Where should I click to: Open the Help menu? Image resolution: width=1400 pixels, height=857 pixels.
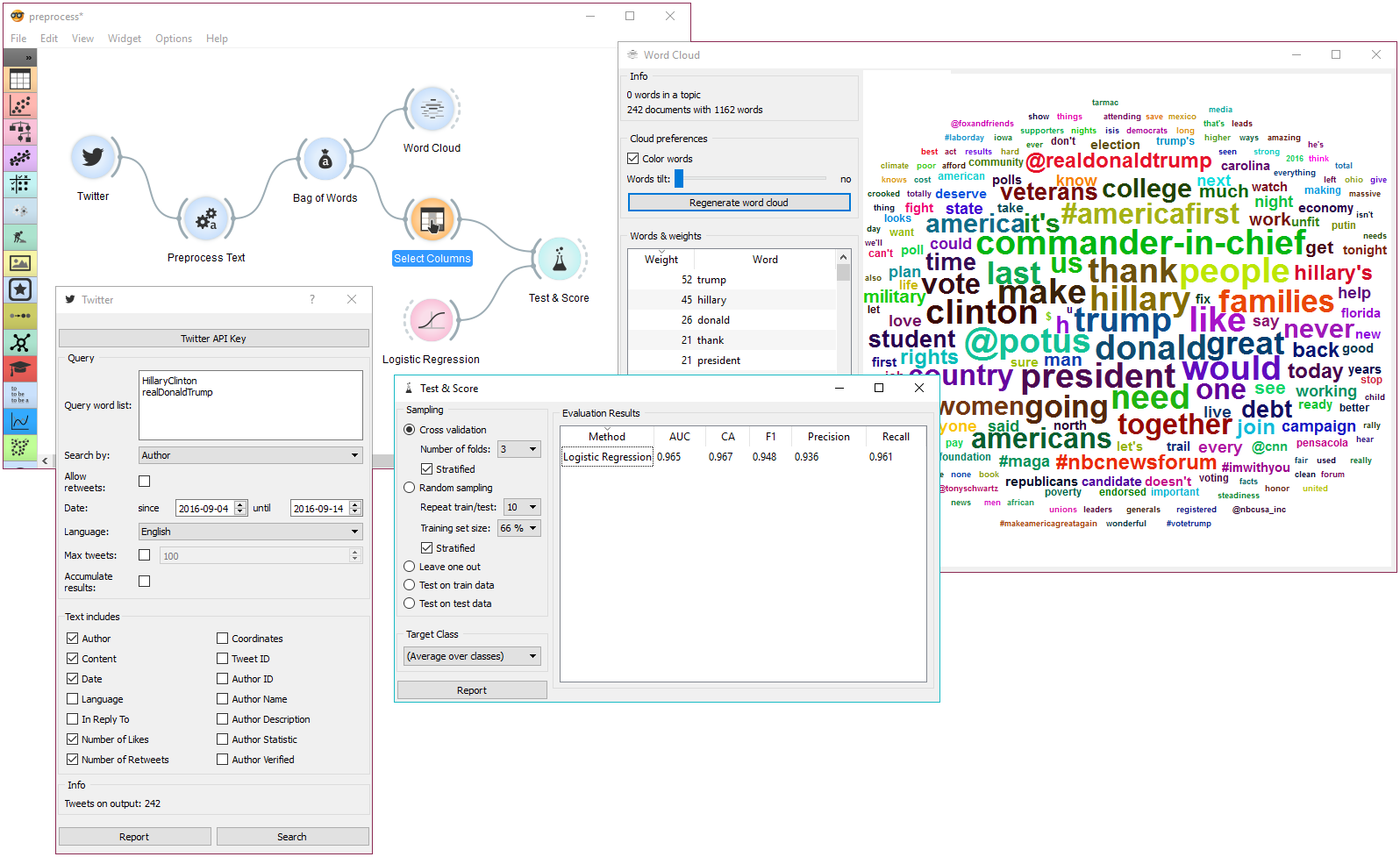click(x=217, y=39)
